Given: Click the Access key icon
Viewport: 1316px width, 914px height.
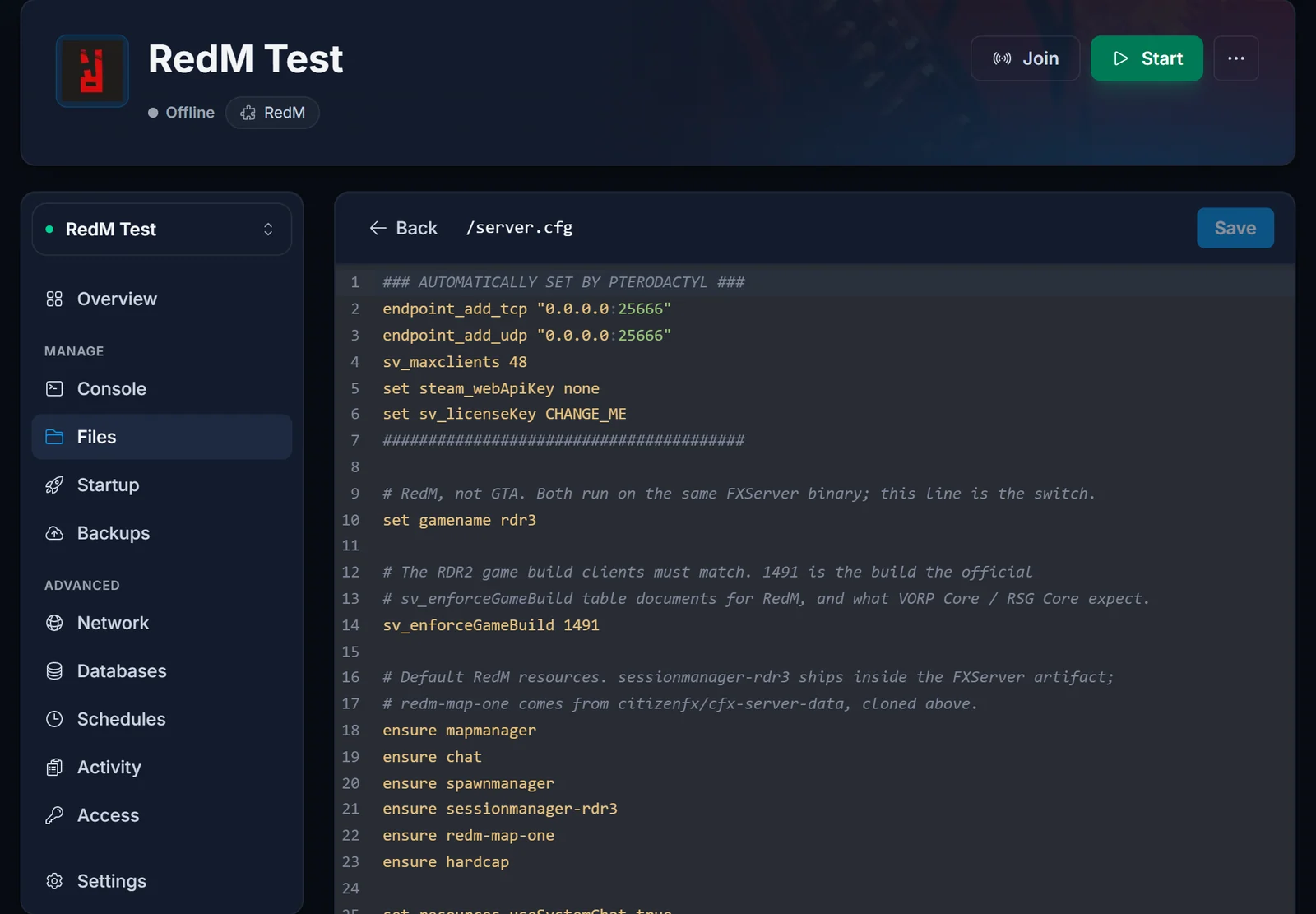Looking at the screenshot, I should [54, 815].
